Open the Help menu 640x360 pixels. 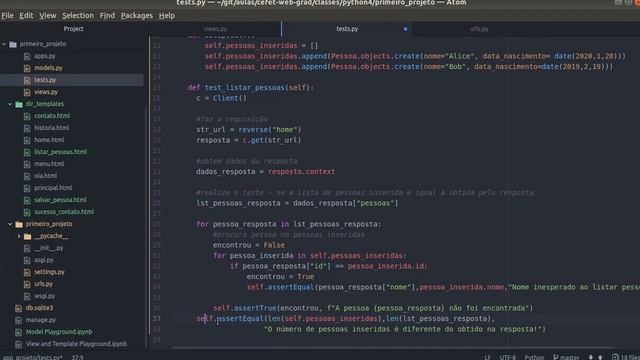coord(167,16)
